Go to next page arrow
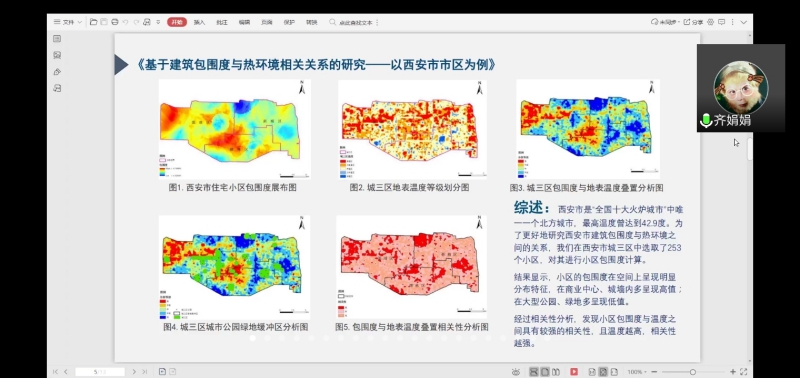800x378 pixels. pyautogui.click(x=134, y=372)
